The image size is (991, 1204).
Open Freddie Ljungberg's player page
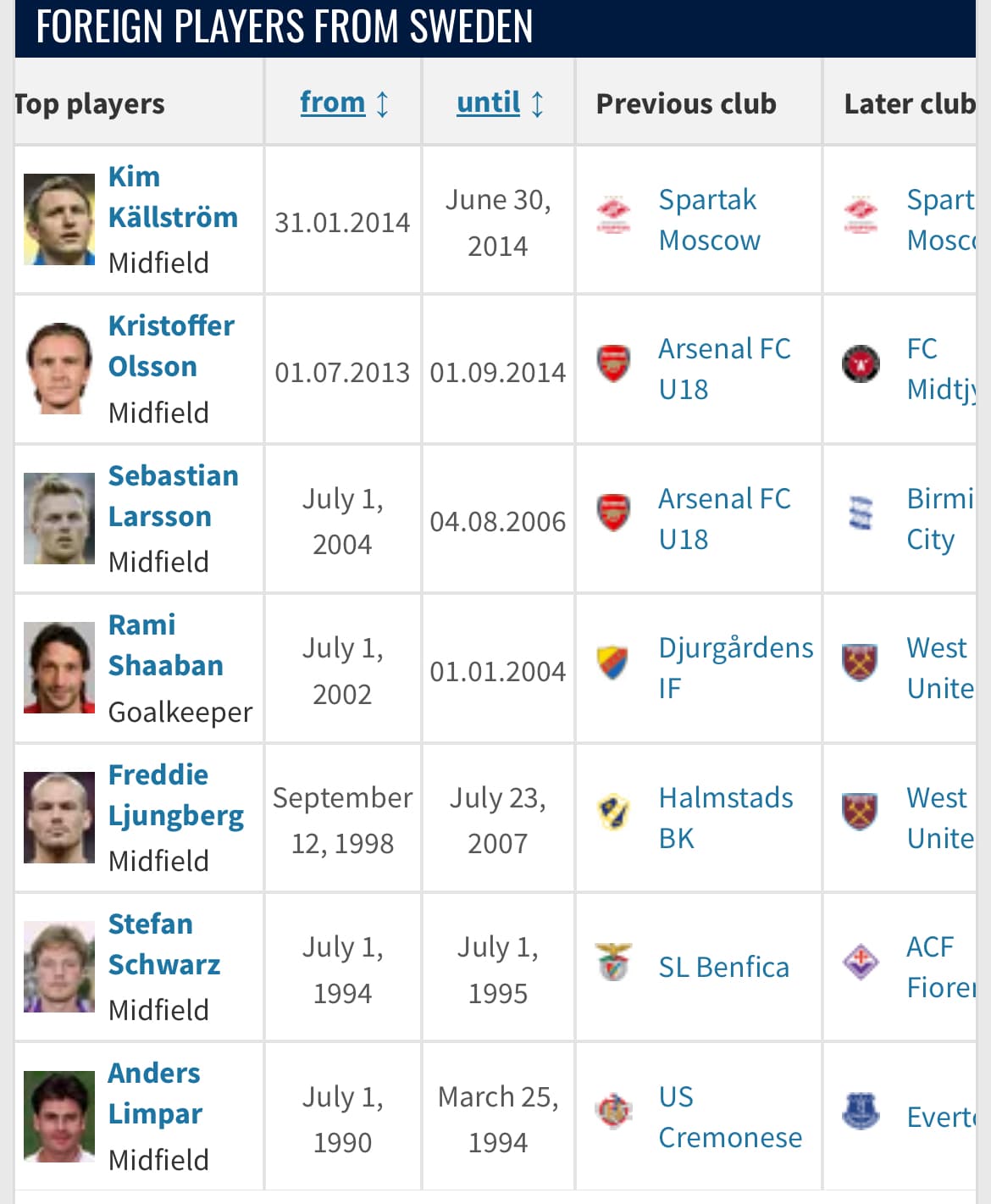175,795
